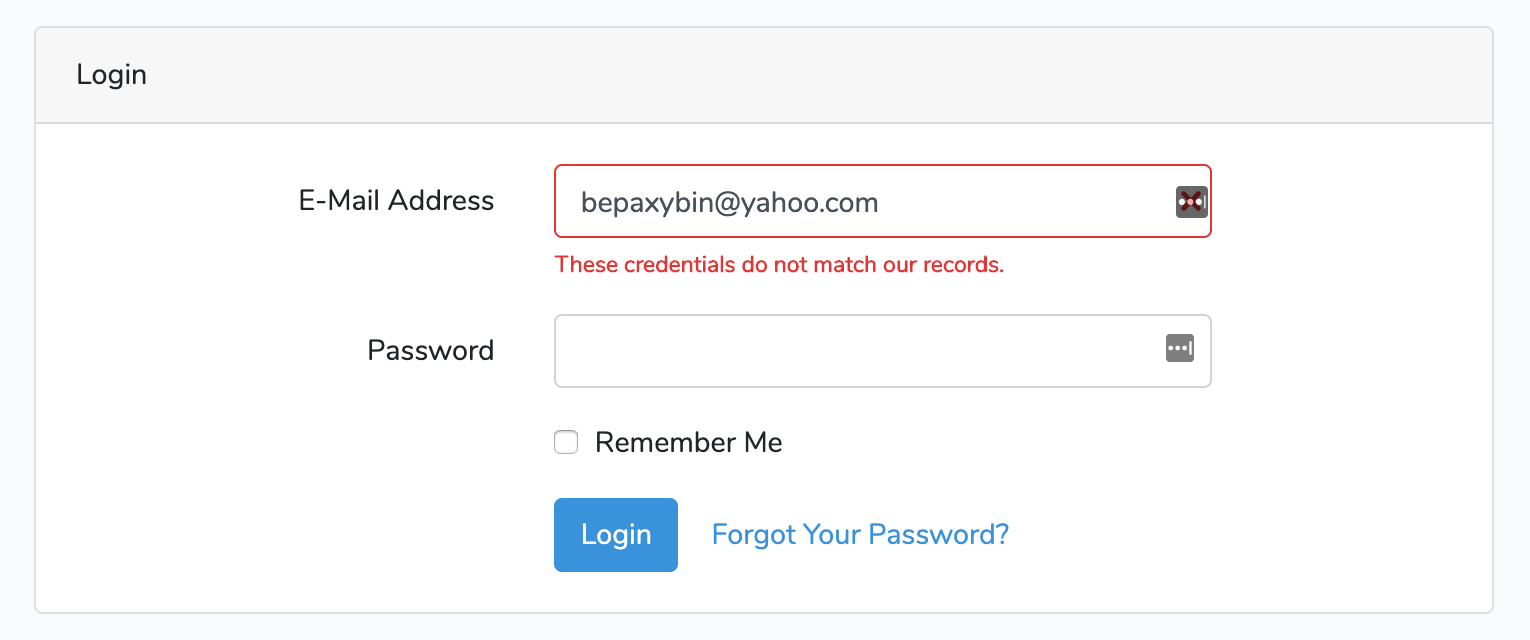Place cursor in the bepaxybin@yahoo.com text
1530x640 pixels.
pyautogui.click(x=729, y=203)
